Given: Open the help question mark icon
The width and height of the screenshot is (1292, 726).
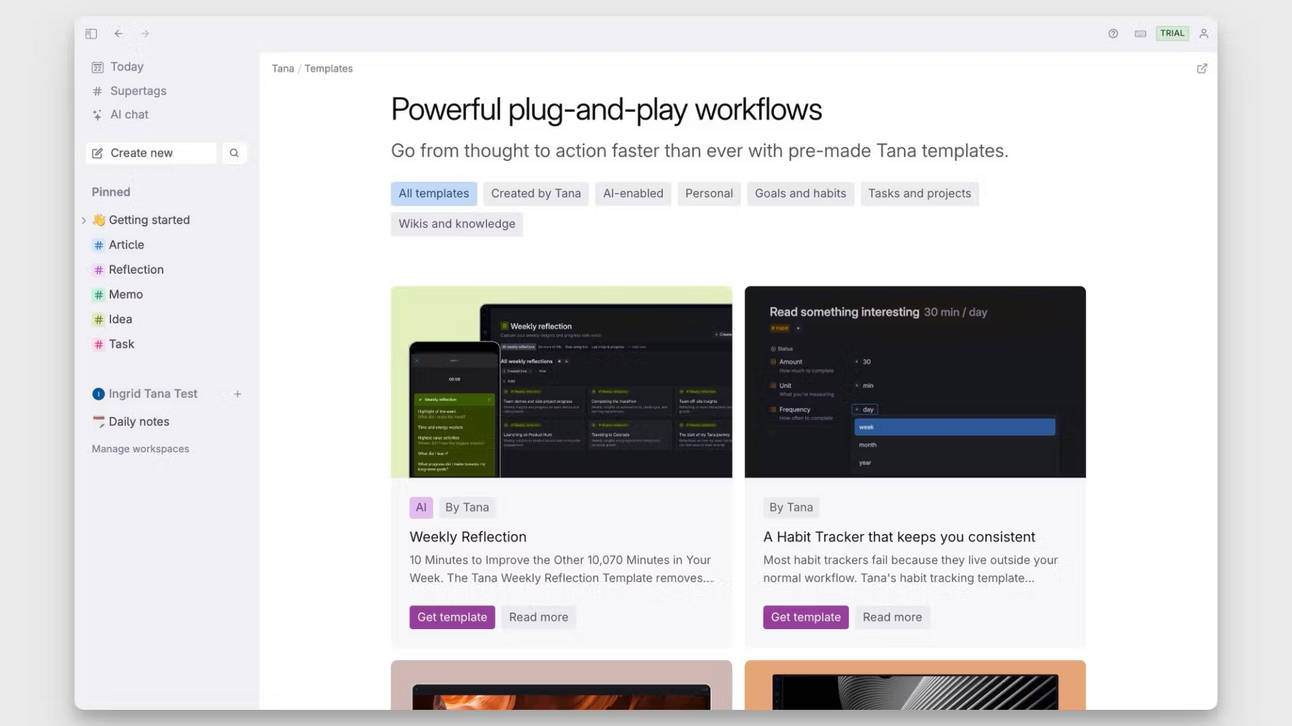Looking at the screenshot, I should (1113, 34).
